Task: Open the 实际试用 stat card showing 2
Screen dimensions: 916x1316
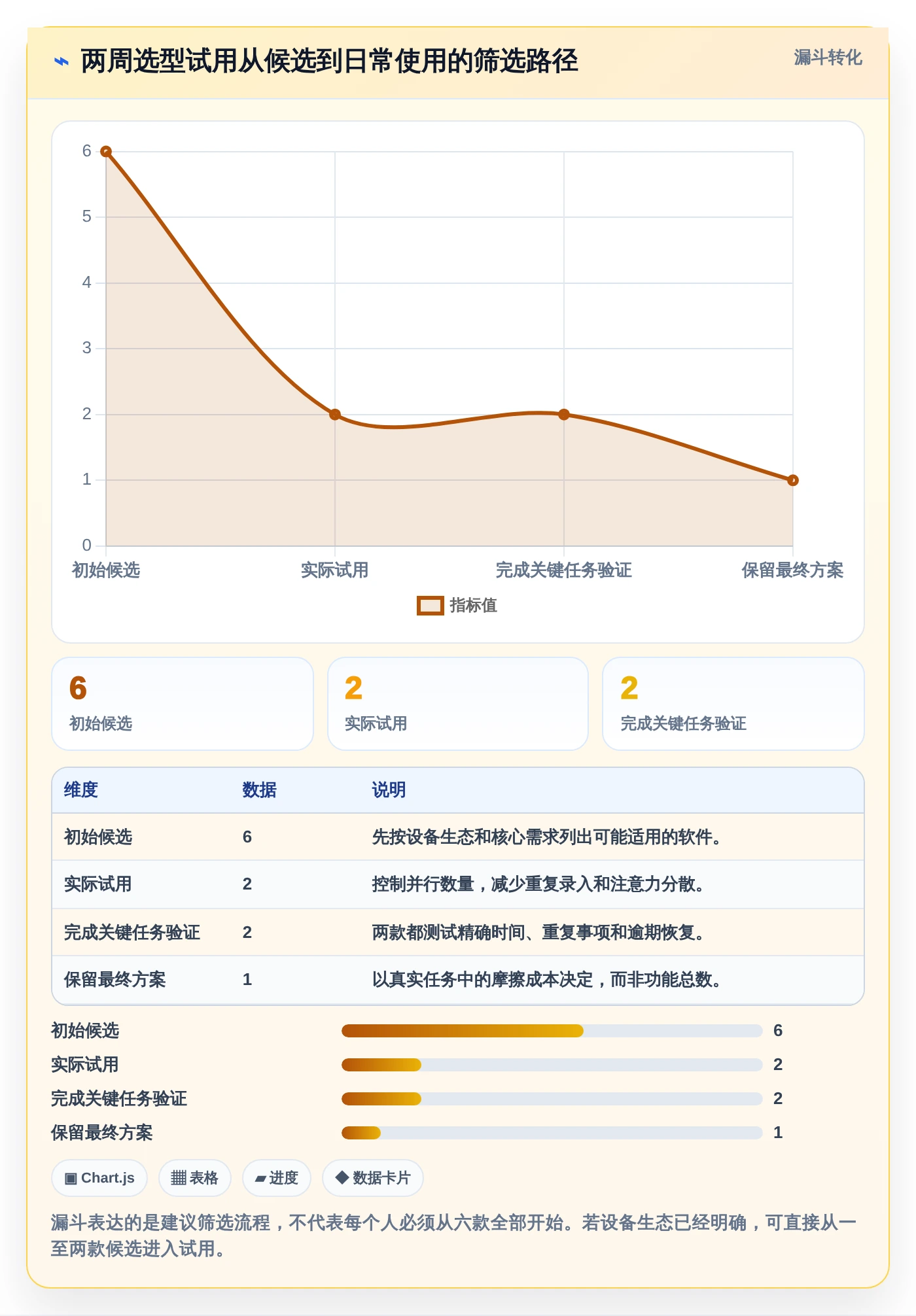Action: pos(458,704)
